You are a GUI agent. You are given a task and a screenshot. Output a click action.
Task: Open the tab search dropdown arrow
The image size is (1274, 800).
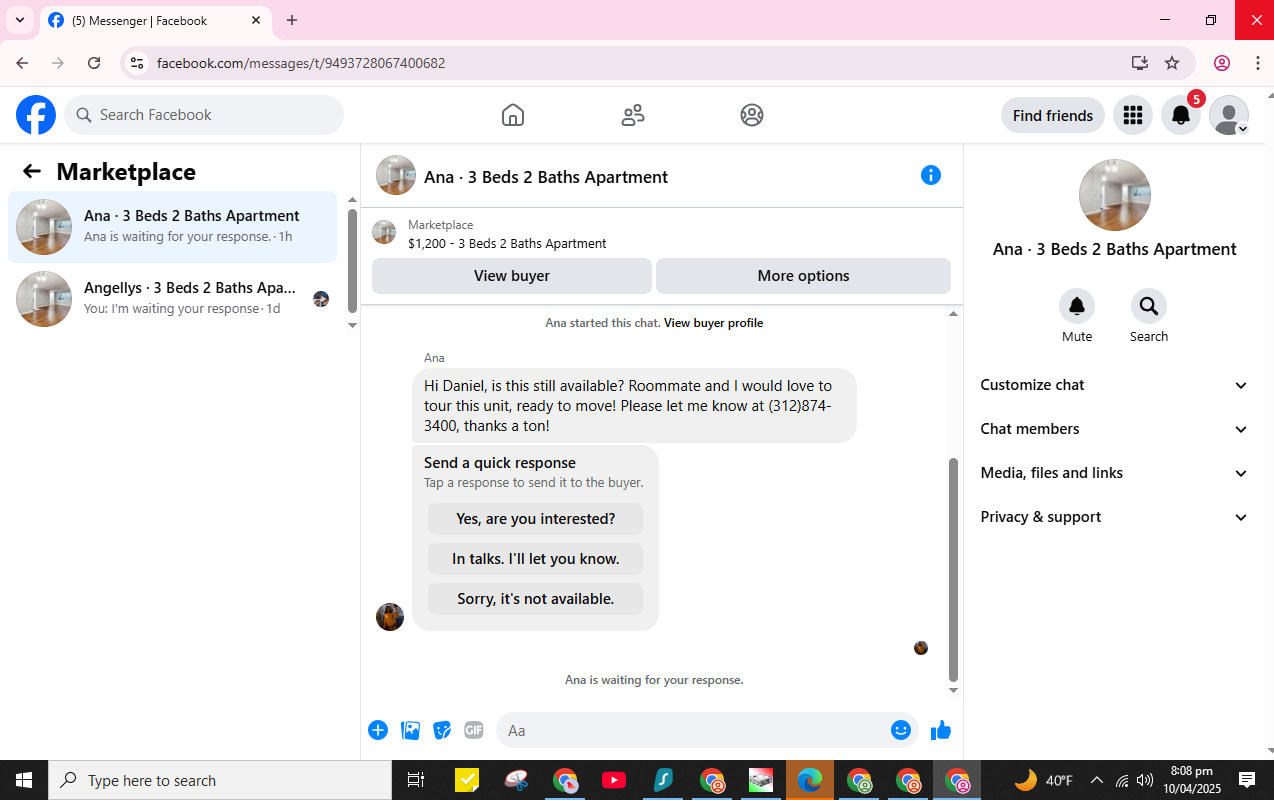[19, 20]
